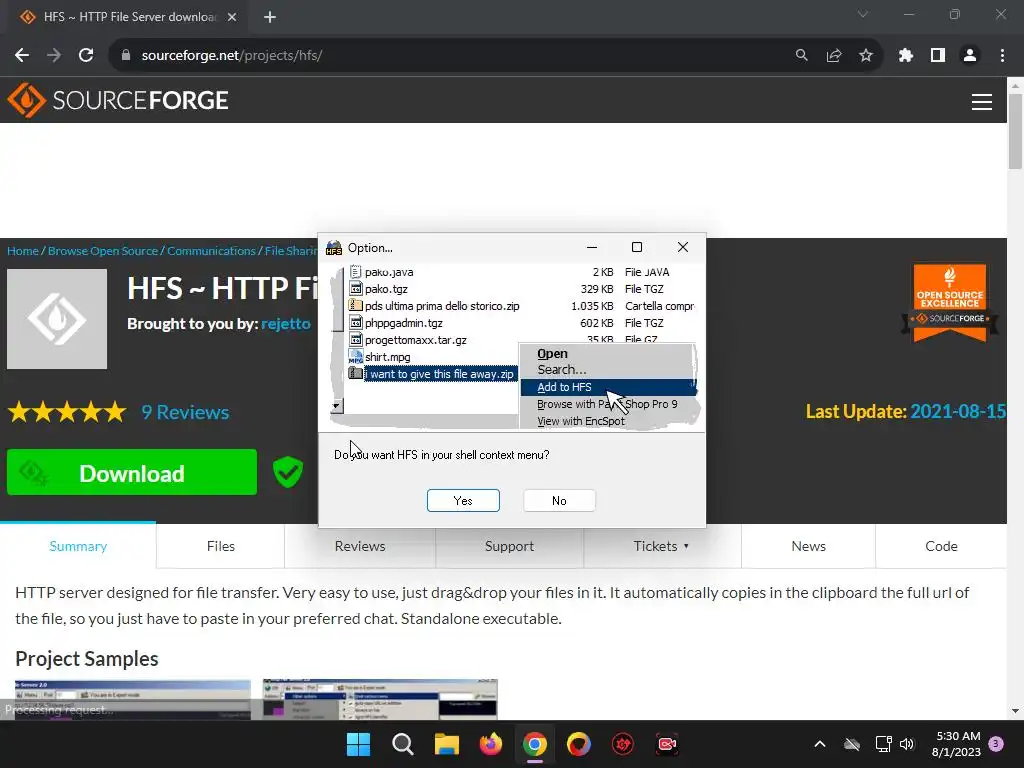This screenshot has width=1024, height=768.
Task: Open the red-yellow circular taskbar app
Action: coord(579,744)
